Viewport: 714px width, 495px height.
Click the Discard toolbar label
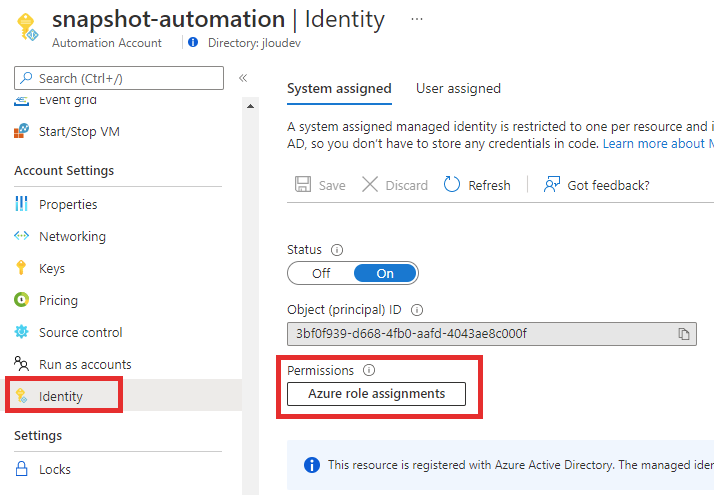click(407, 186)
